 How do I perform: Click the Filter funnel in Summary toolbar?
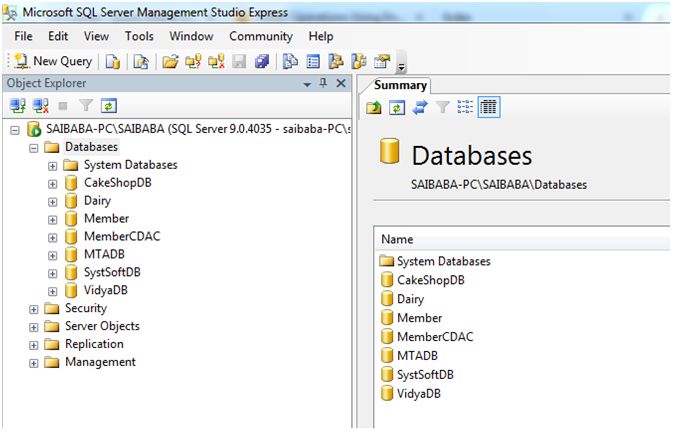(443, 106)
